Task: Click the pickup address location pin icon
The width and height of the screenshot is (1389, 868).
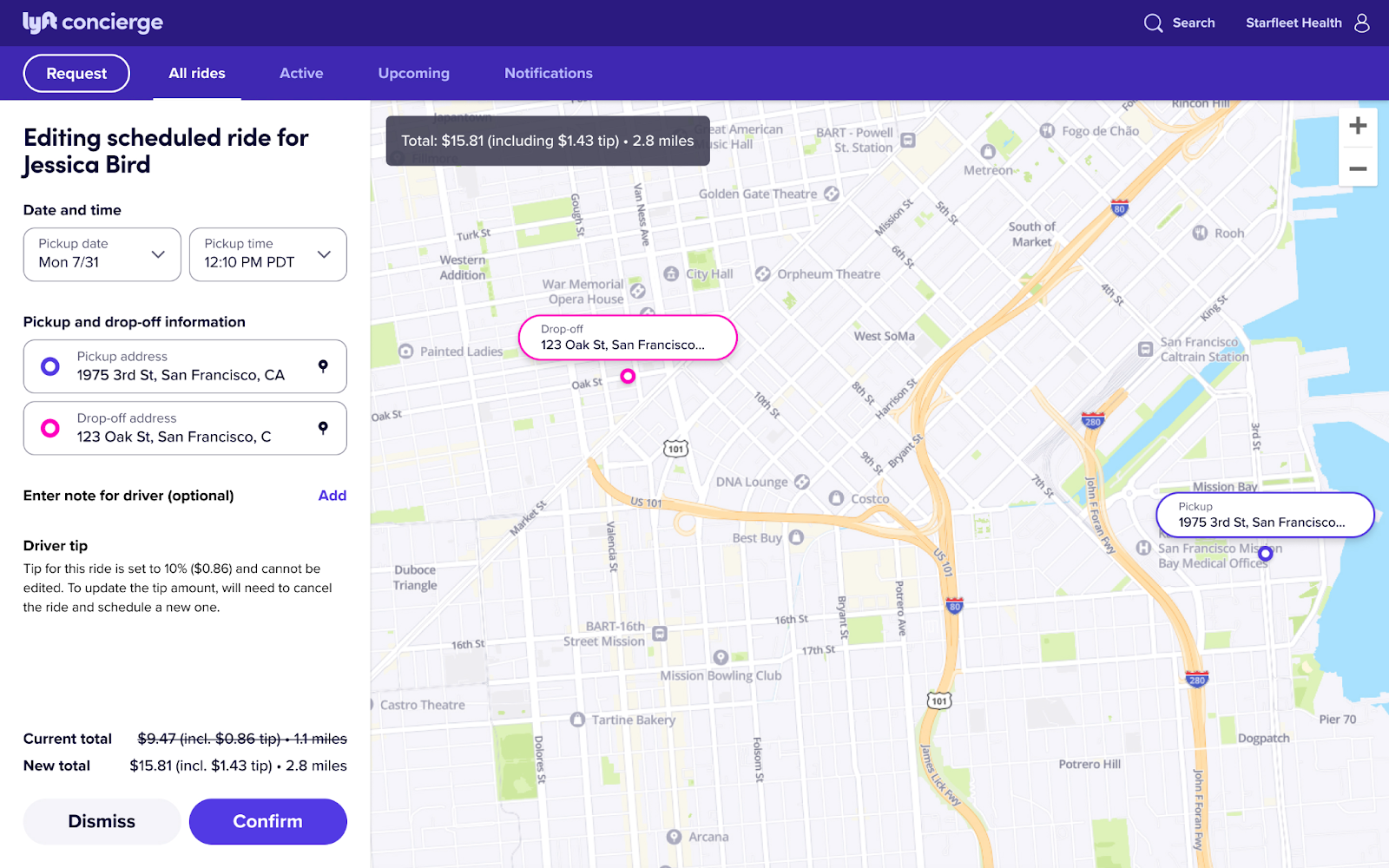Action: tap(323, 366)
